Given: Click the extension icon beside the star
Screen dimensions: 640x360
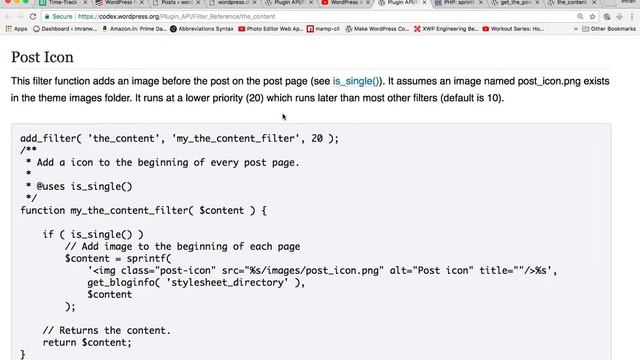Looking at the screenshot, I should [607, 17].
